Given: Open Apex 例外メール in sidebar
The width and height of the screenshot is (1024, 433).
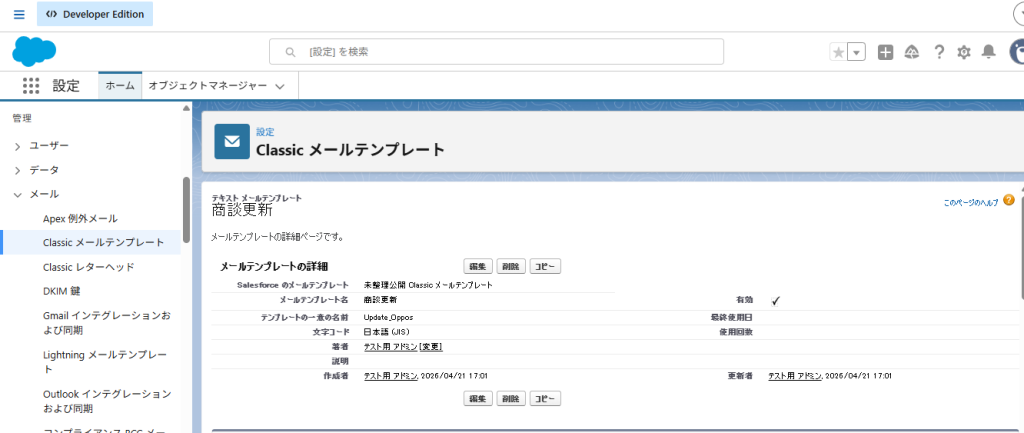Looking at the screenshot, I should click(x=80, y=218).
